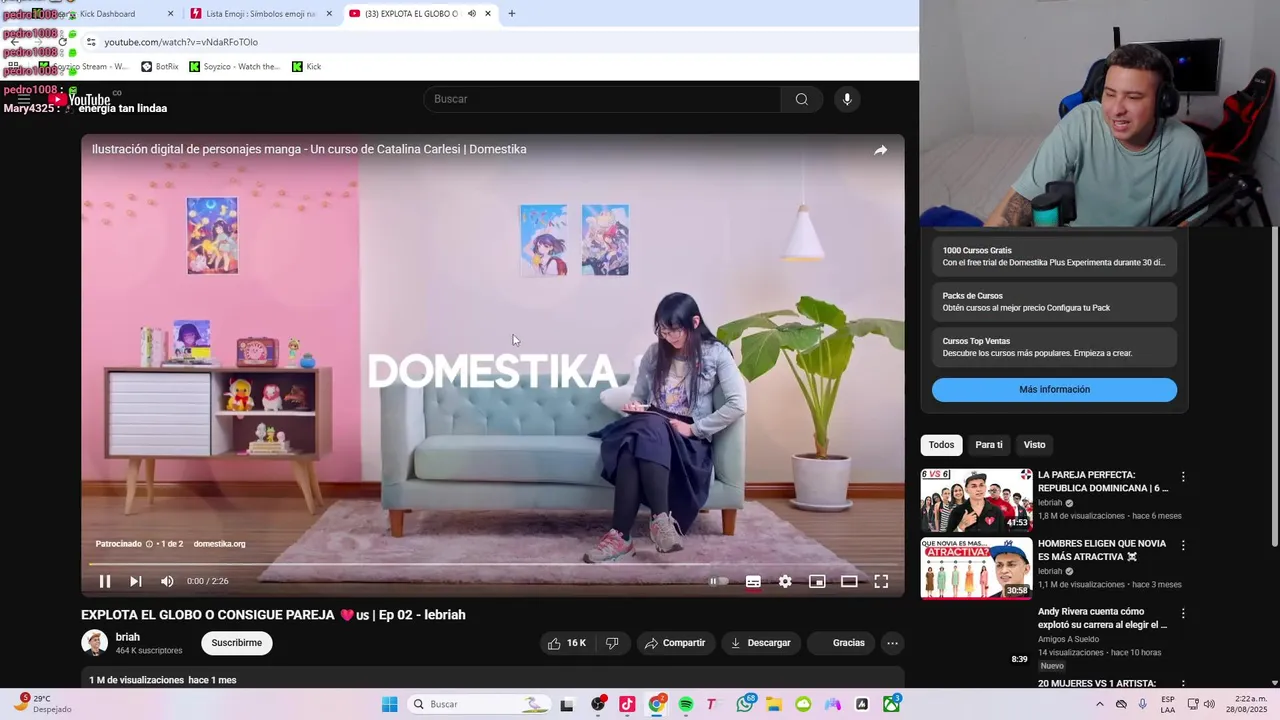1280x720 pixels.
Task: Open options menu for LA PAREJA PERFECTA
Action: (x=1183, y=477)
